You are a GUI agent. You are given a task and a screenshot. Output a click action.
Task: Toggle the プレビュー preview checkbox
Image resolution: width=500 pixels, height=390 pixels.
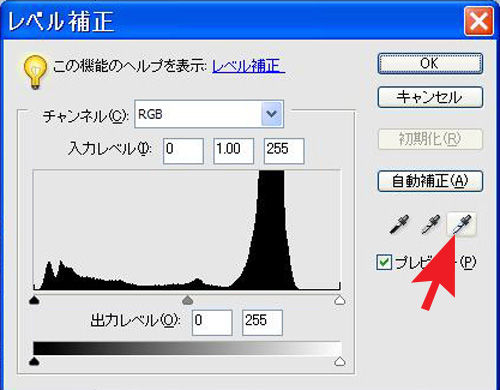point(384,262)
